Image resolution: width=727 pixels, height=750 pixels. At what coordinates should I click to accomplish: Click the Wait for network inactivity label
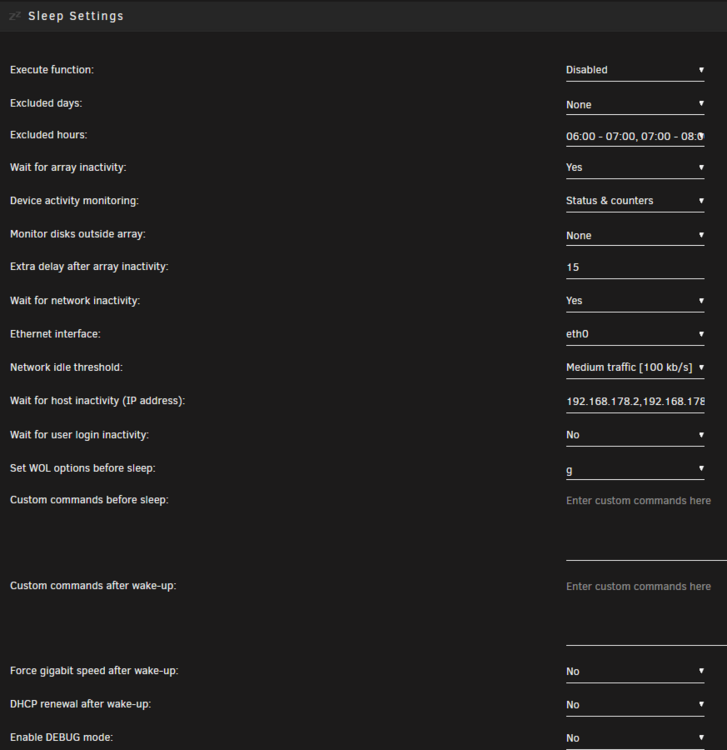coord(75,301)
